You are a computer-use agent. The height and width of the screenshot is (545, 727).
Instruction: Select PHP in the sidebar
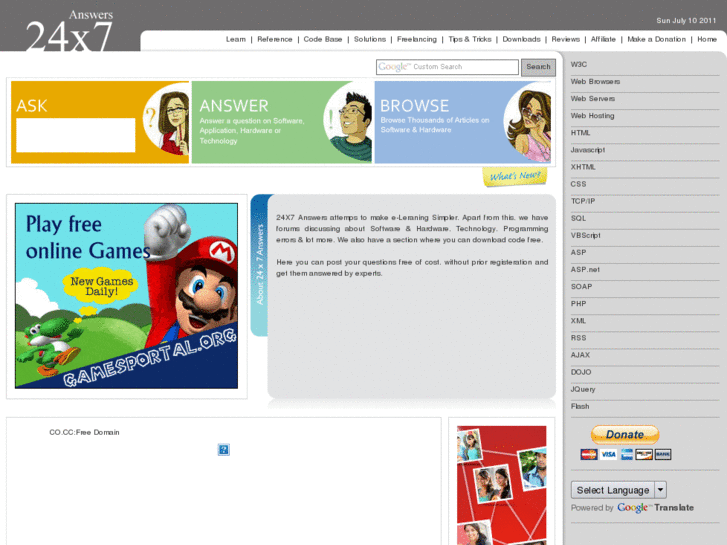coord(578,304)
